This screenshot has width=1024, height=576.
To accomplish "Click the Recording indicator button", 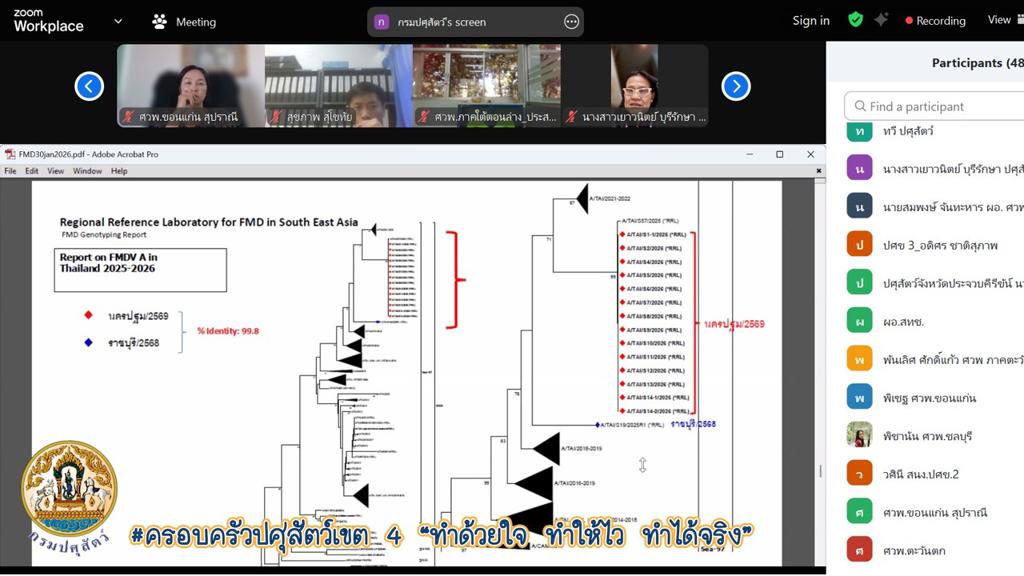I will coord(935,20).
